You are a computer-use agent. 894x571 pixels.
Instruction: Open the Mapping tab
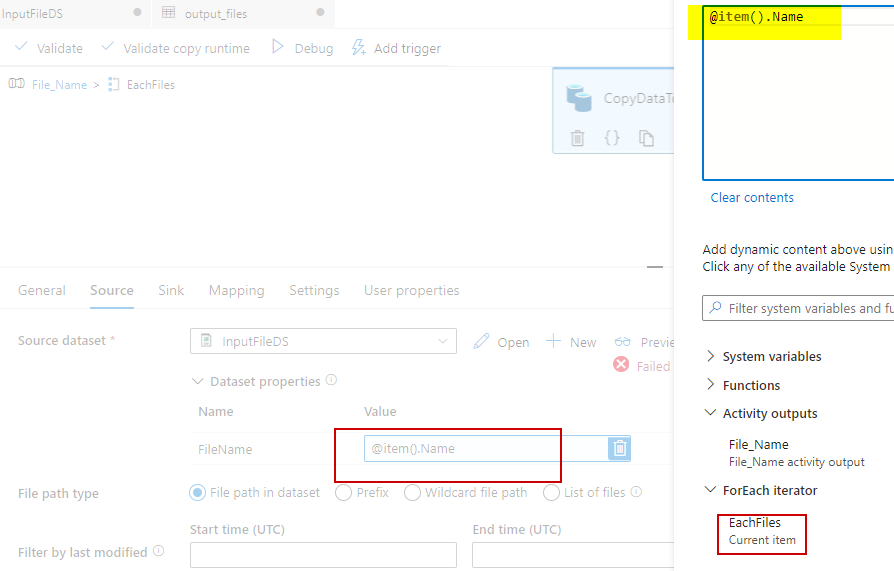click(x=237, y=290)
